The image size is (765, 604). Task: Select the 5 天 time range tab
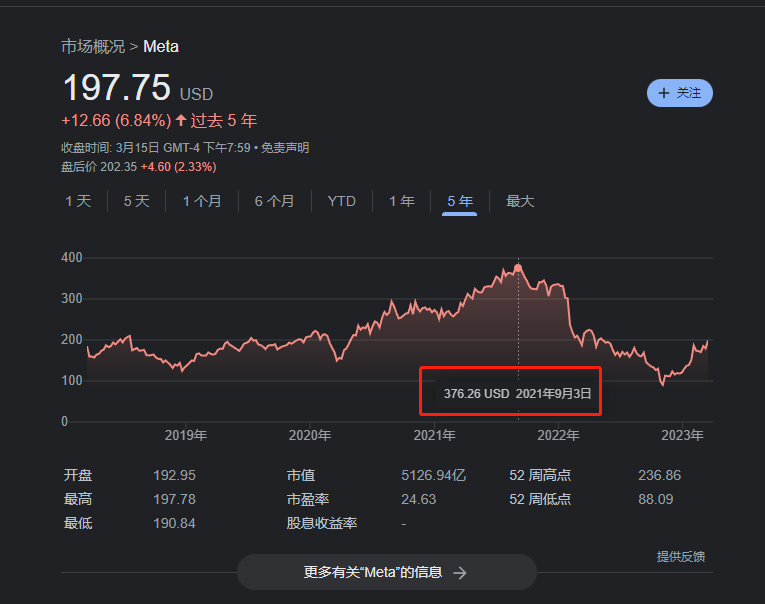point(137,201)
